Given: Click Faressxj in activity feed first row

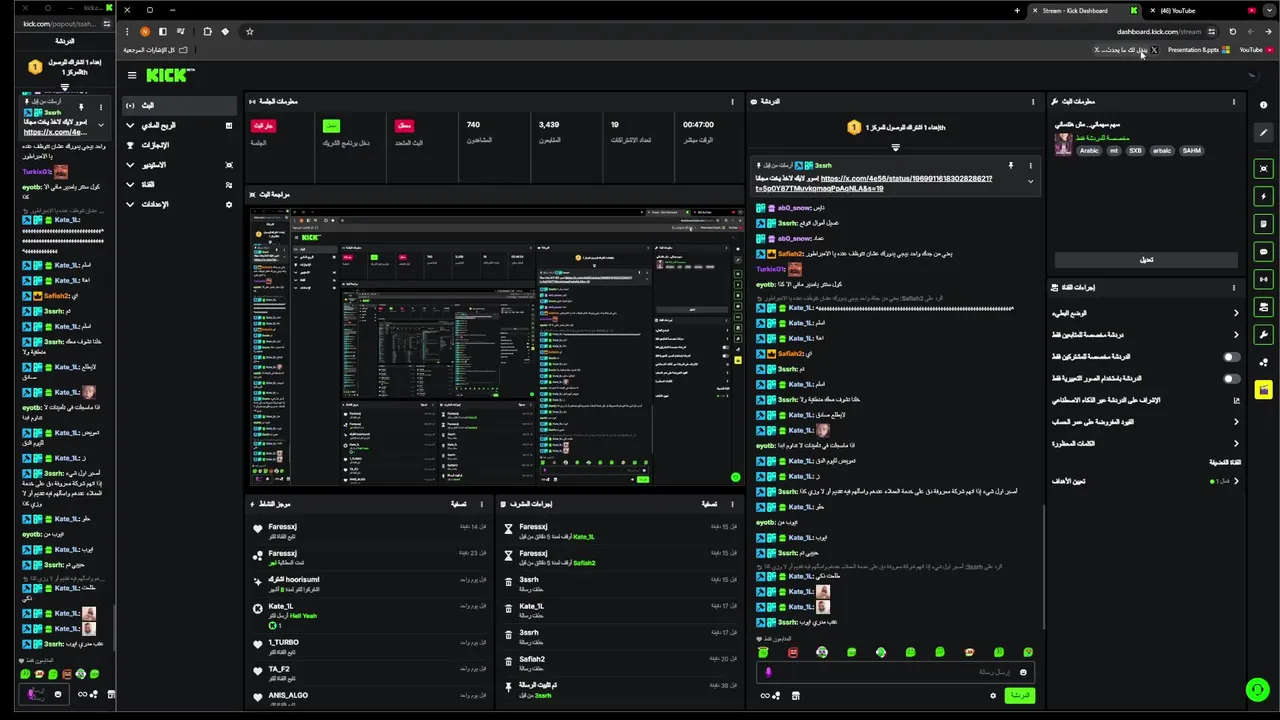Looking at the screenshot, I should [282, 527].
